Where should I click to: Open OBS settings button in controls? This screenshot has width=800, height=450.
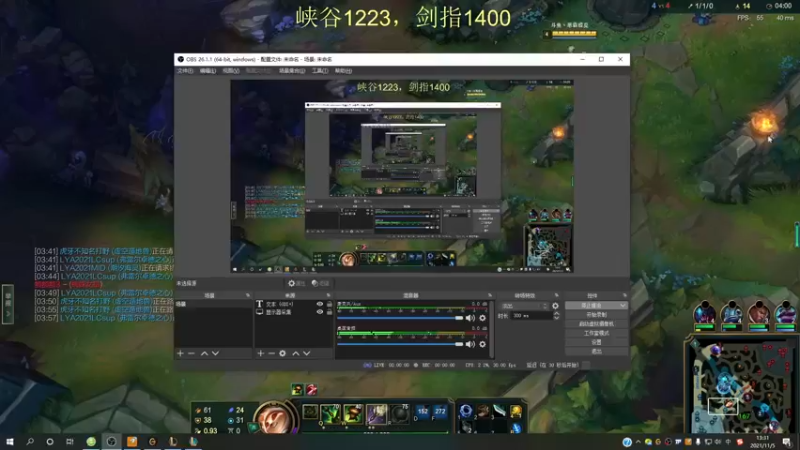[x=596, y=342]
